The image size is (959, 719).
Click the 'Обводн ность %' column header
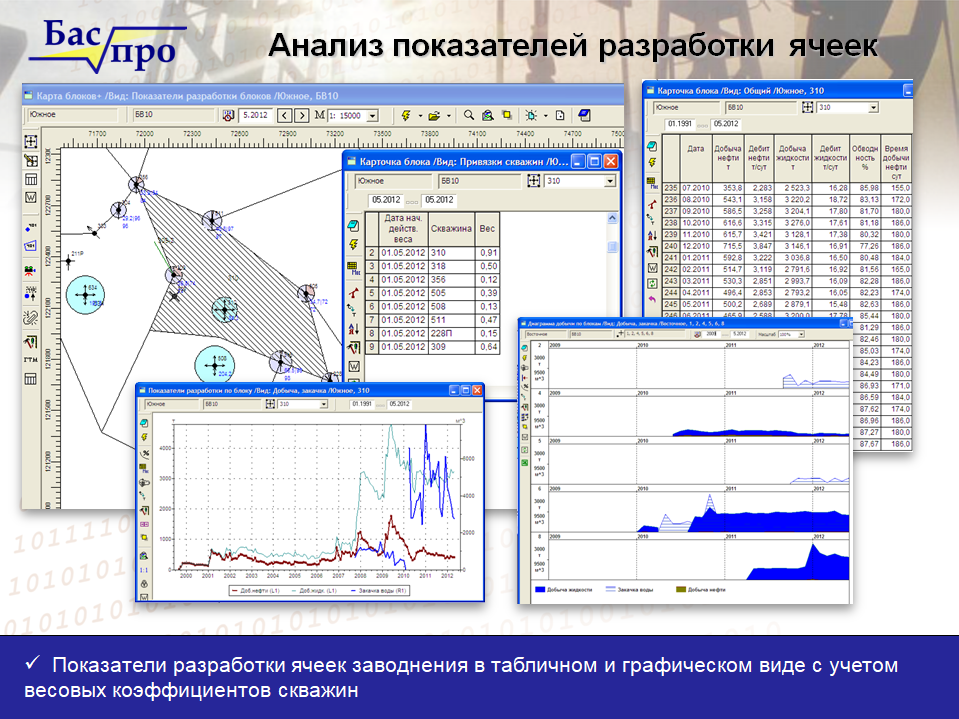[x=865, y=158]
